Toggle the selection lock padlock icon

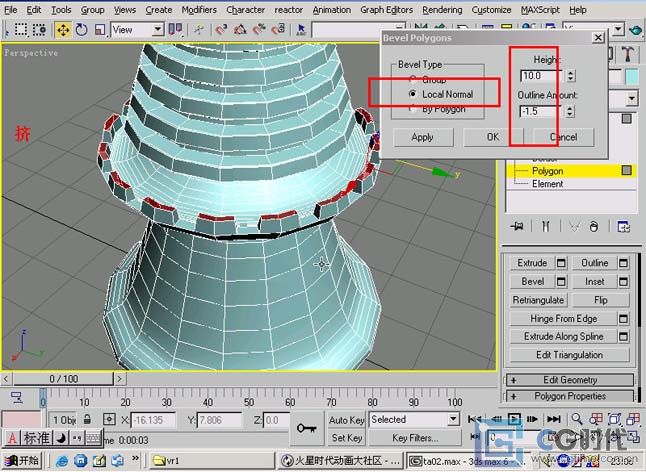[87, 420]
